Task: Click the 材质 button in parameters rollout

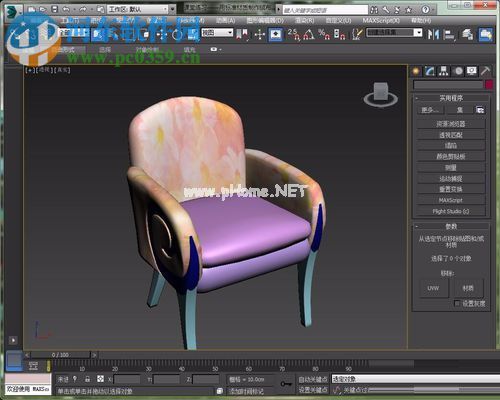Action: [468, 288]
